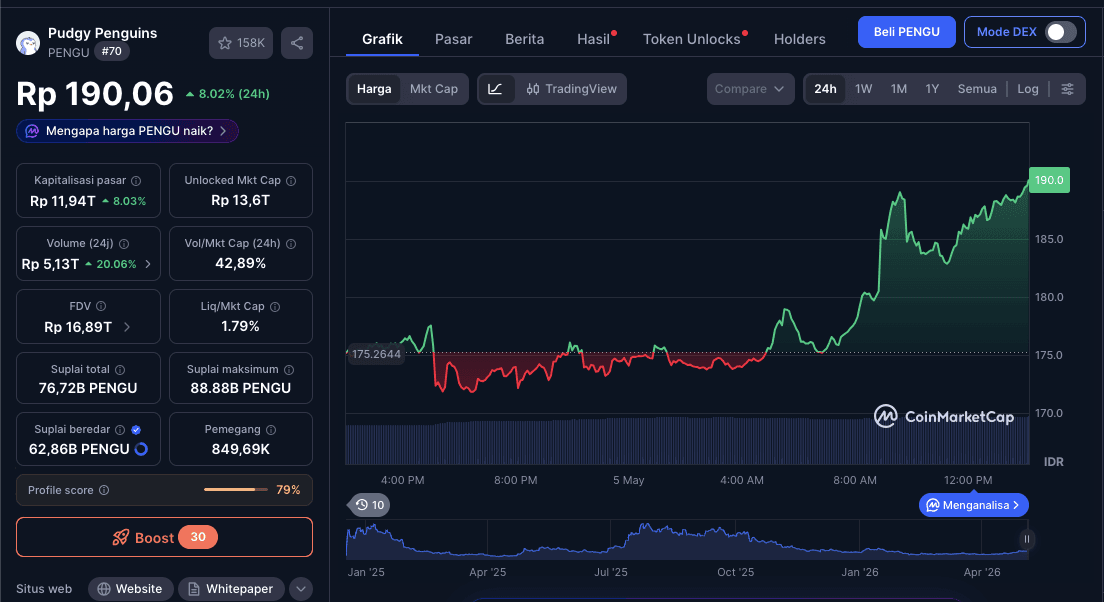The width and height of the screenshot is (1104, 602).
Task: Click info icon beside Suplai total
Action: click(x=120, y=370)
